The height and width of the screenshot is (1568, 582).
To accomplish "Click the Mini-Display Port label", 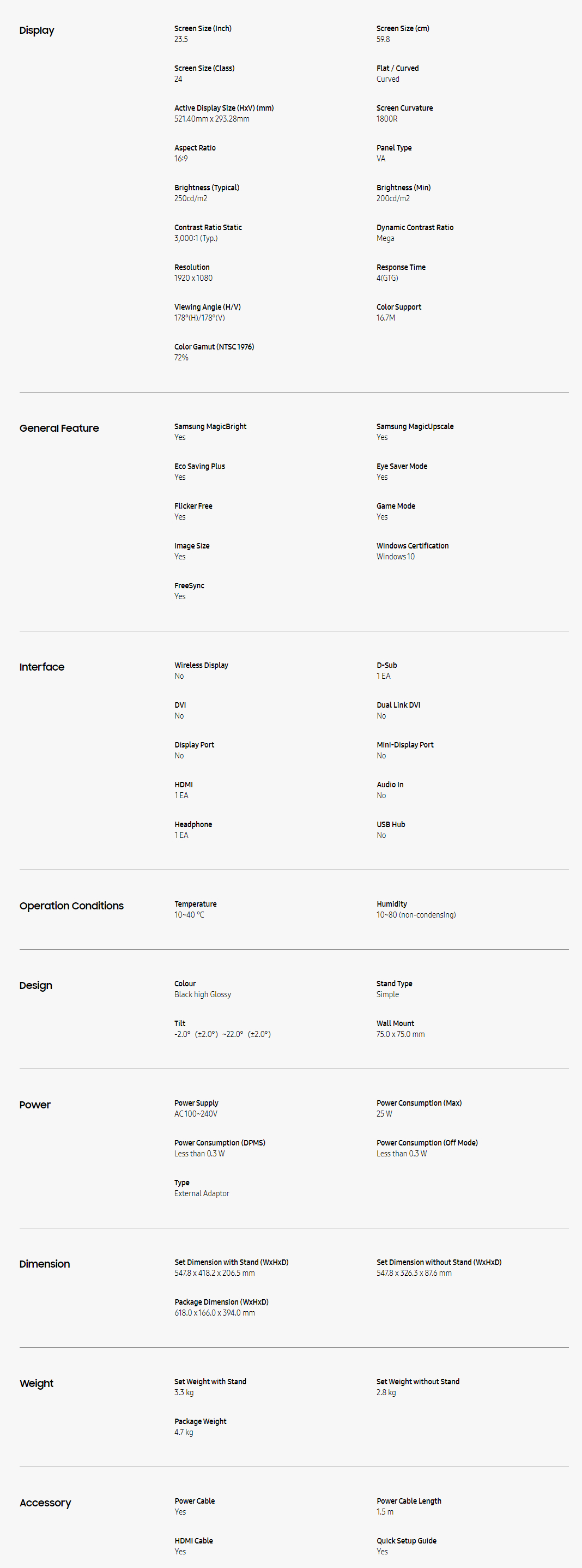I will tap(405, 745).
